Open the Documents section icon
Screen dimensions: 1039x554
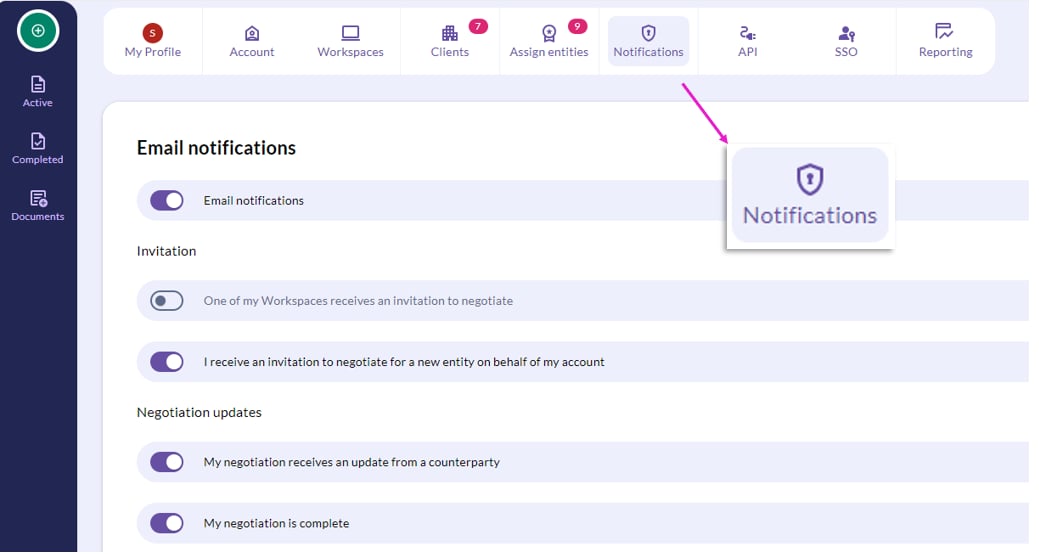click(38, 198)
